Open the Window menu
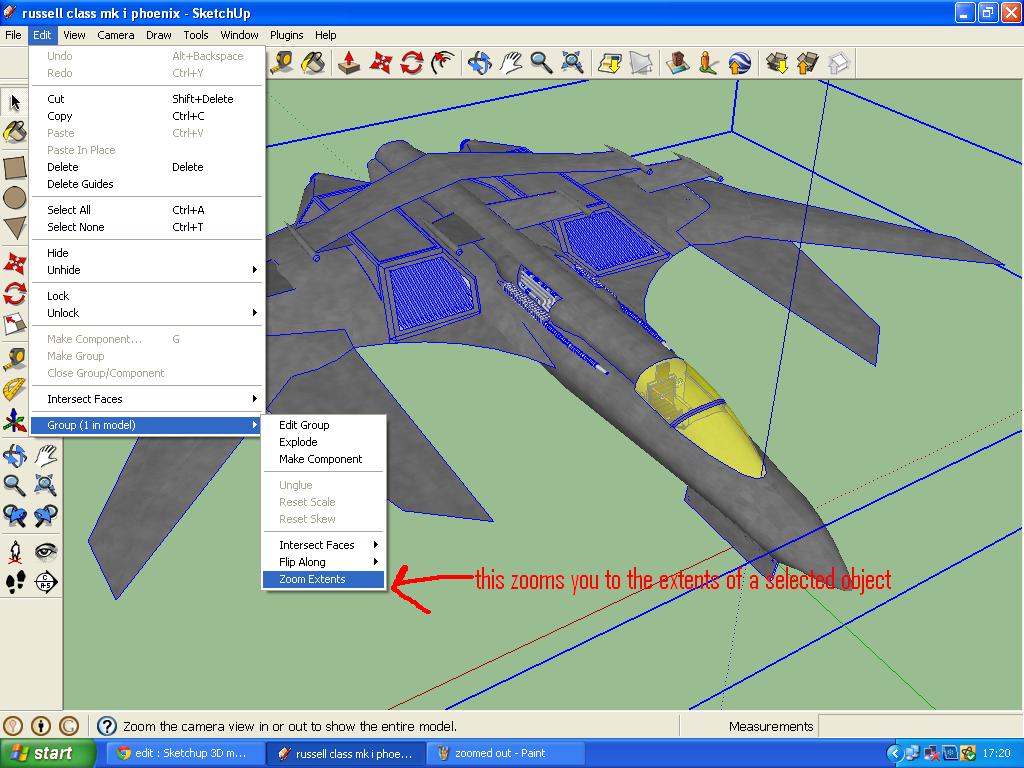 [239, 35]
